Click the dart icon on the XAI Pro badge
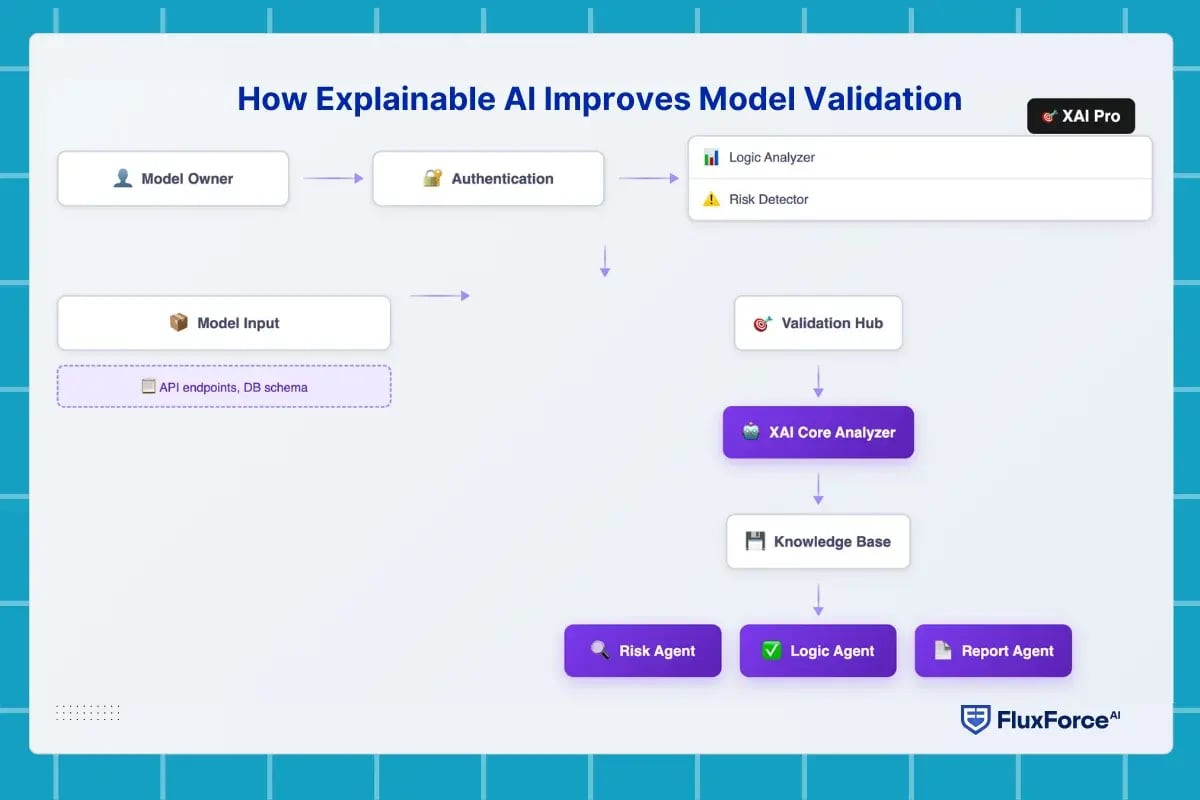The height and width of the screenshot is (800, 1200). [1049, 116]
